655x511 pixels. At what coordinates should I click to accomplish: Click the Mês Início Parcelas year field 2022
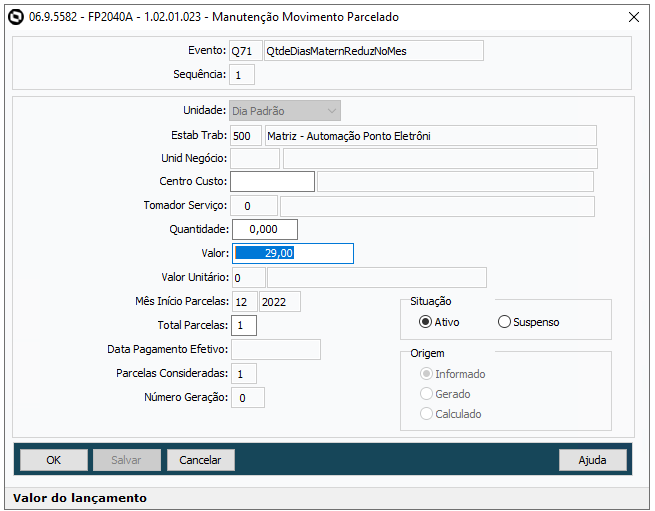pyautogui.click(x=280, y=302)
